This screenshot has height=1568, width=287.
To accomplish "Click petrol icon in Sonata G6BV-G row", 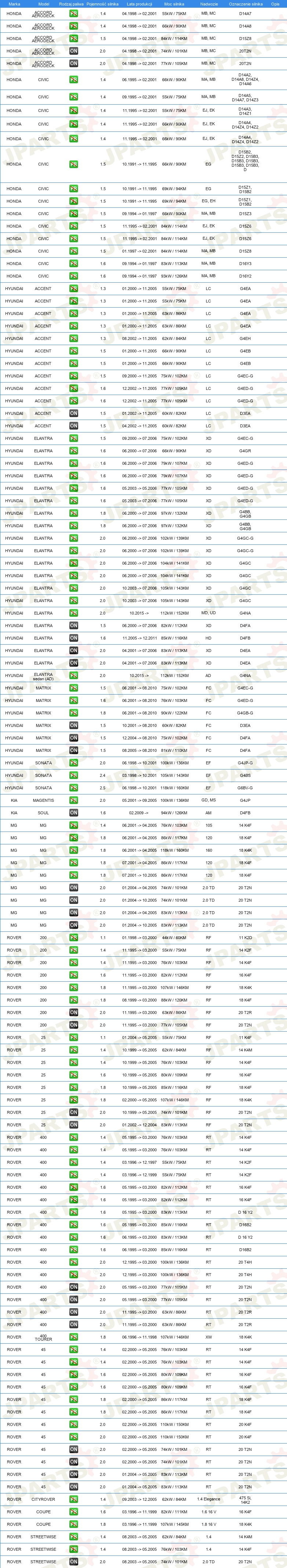I will pos(73,787).
